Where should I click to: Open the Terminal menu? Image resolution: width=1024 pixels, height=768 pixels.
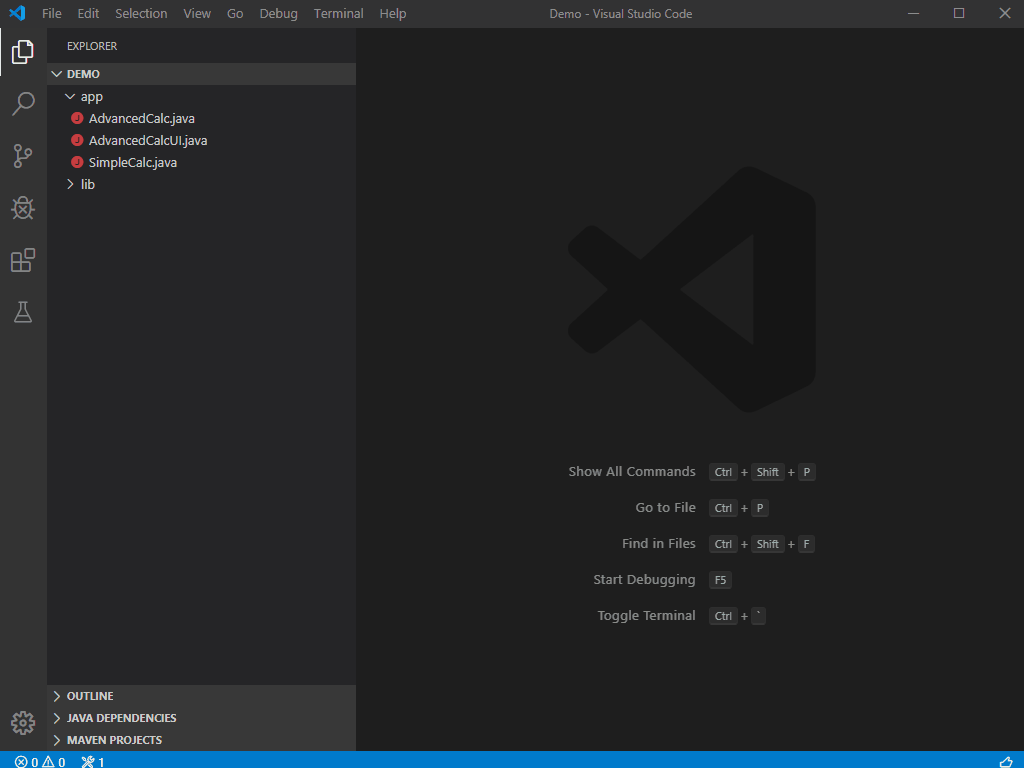(338, 13)
